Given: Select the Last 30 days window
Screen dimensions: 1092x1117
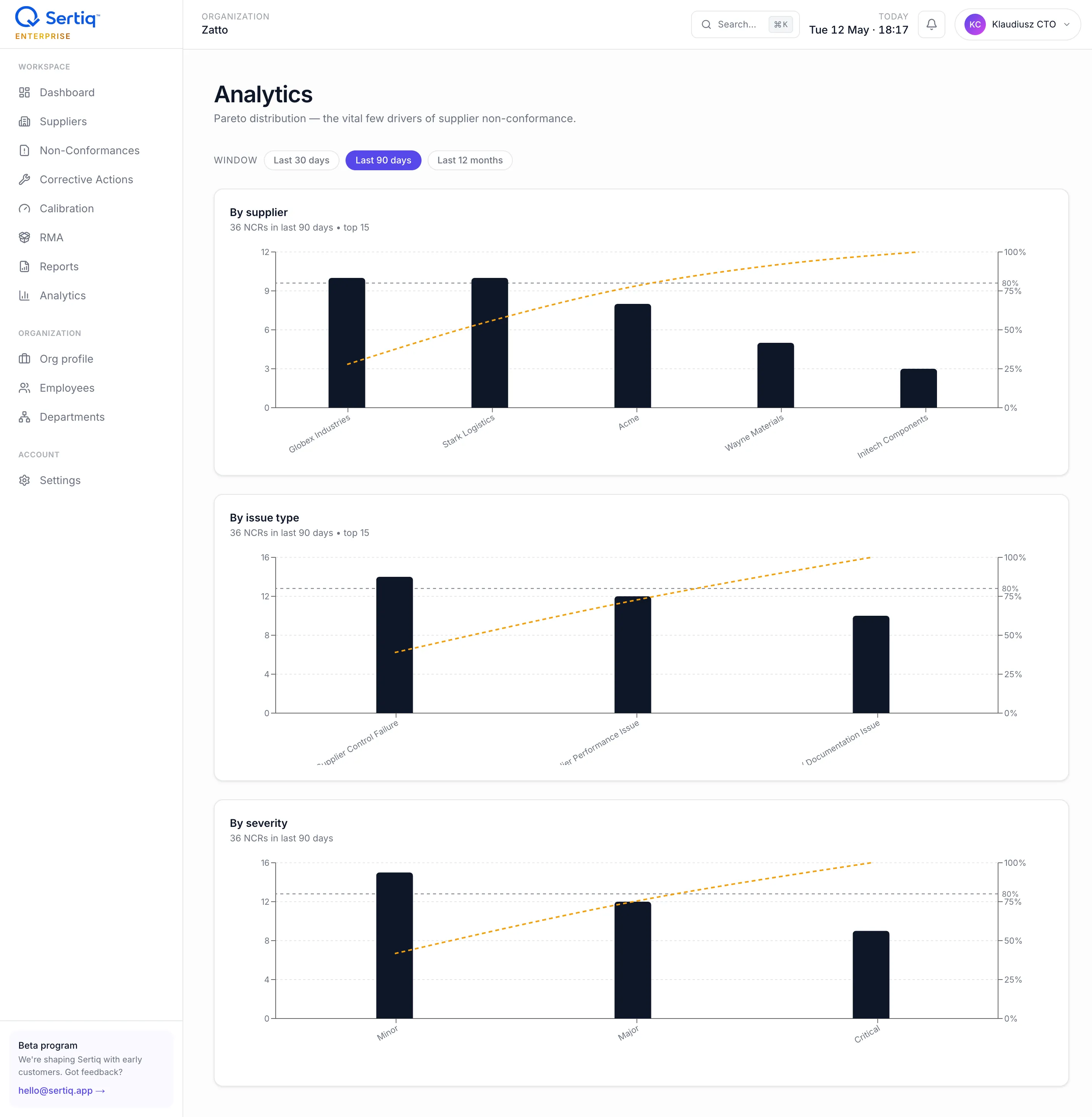Looking at the screenshot, I should pos(301,160).
